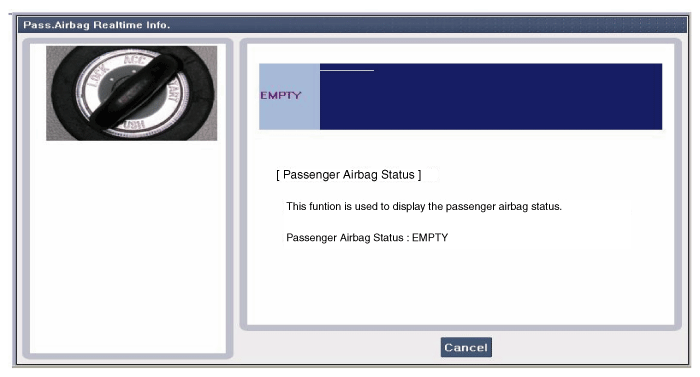This screenshot has height=377, width=700.
Task: Click the PUSH marking on the ignition switch
Action: pyautogui.click(x=133, y=125)
